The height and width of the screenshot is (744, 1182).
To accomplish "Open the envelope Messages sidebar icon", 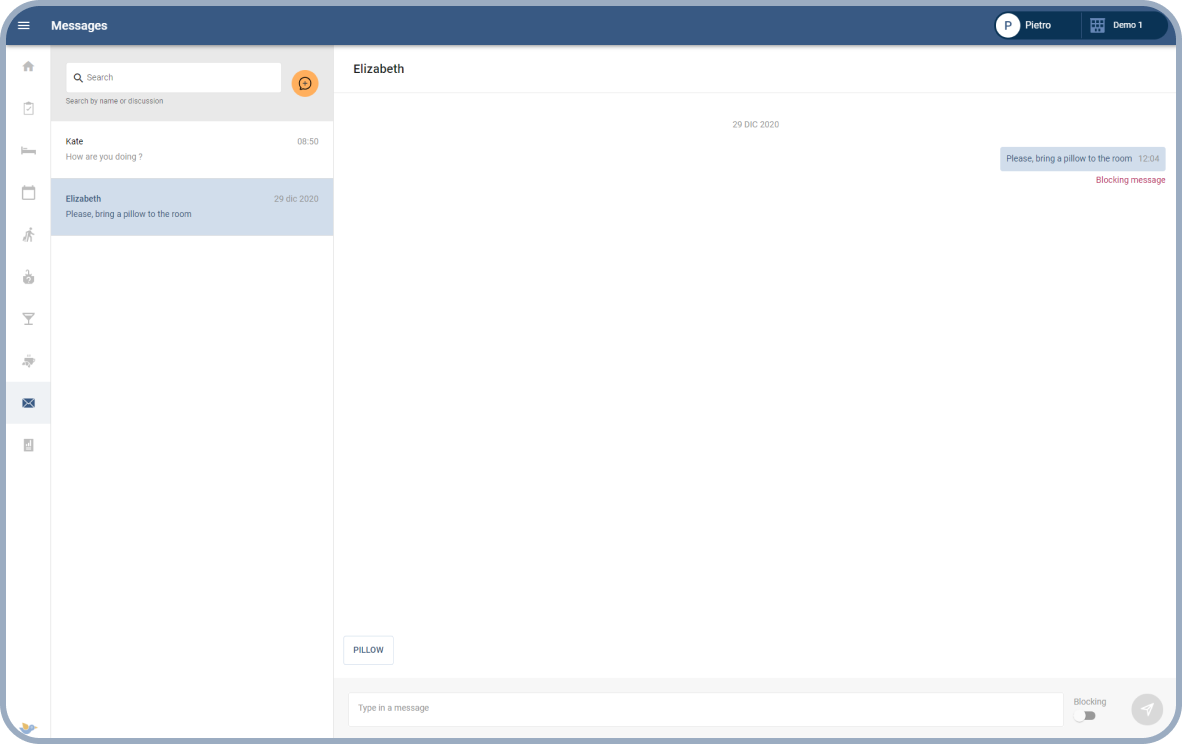I will coord(28,403).
